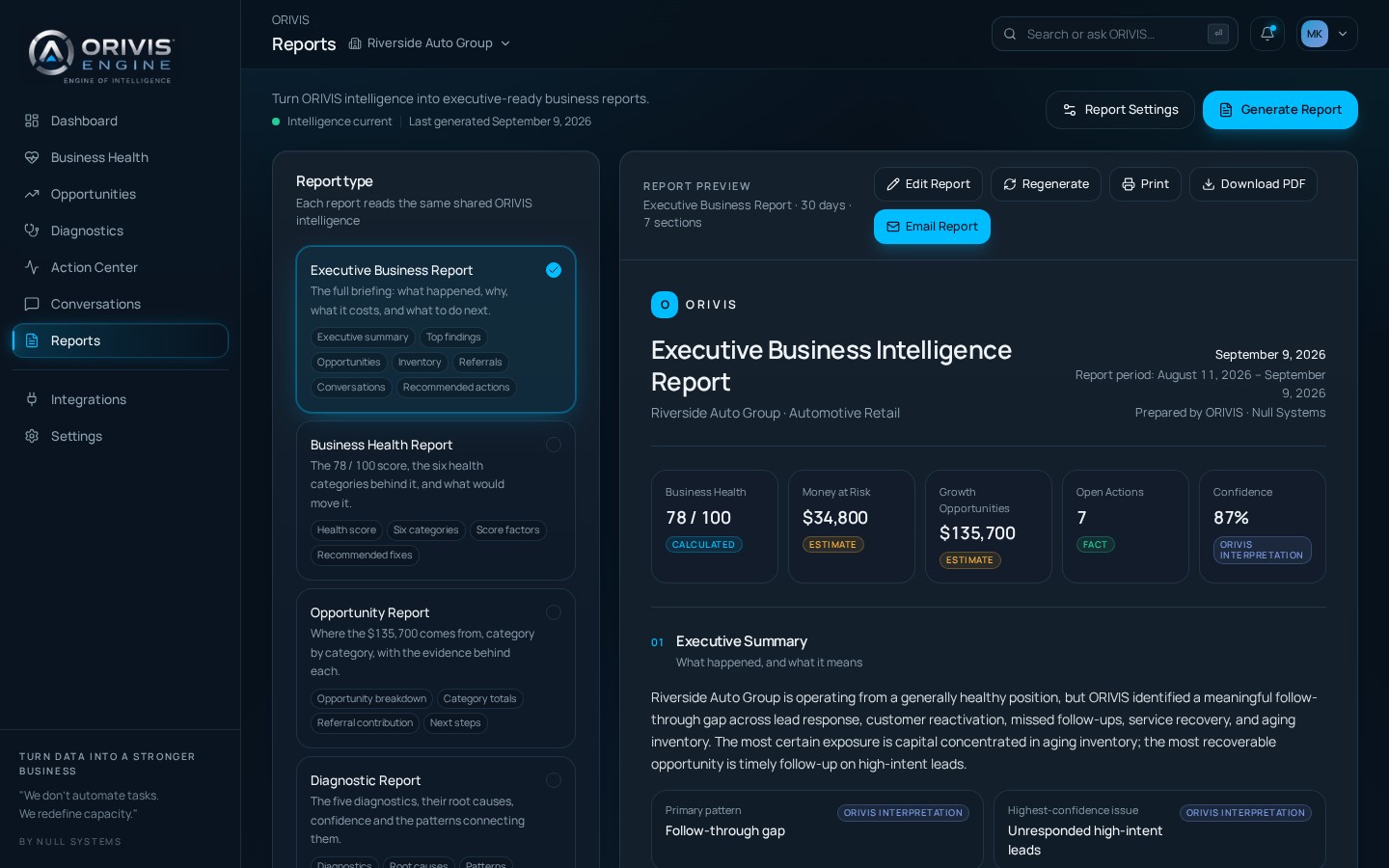This screenshot has height=868, width=1389.
Task: Click the Six categories tag
Action: click(x=425, y=530)
